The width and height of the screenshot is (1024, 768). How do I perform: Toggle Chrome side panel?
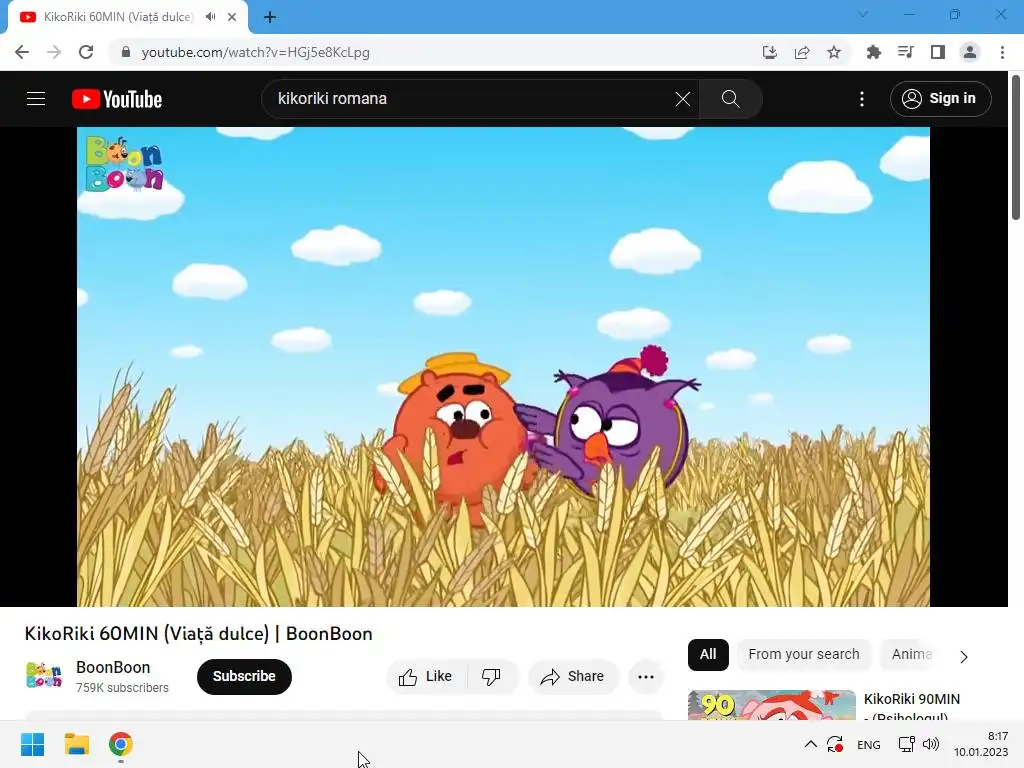tap(938, 52)
